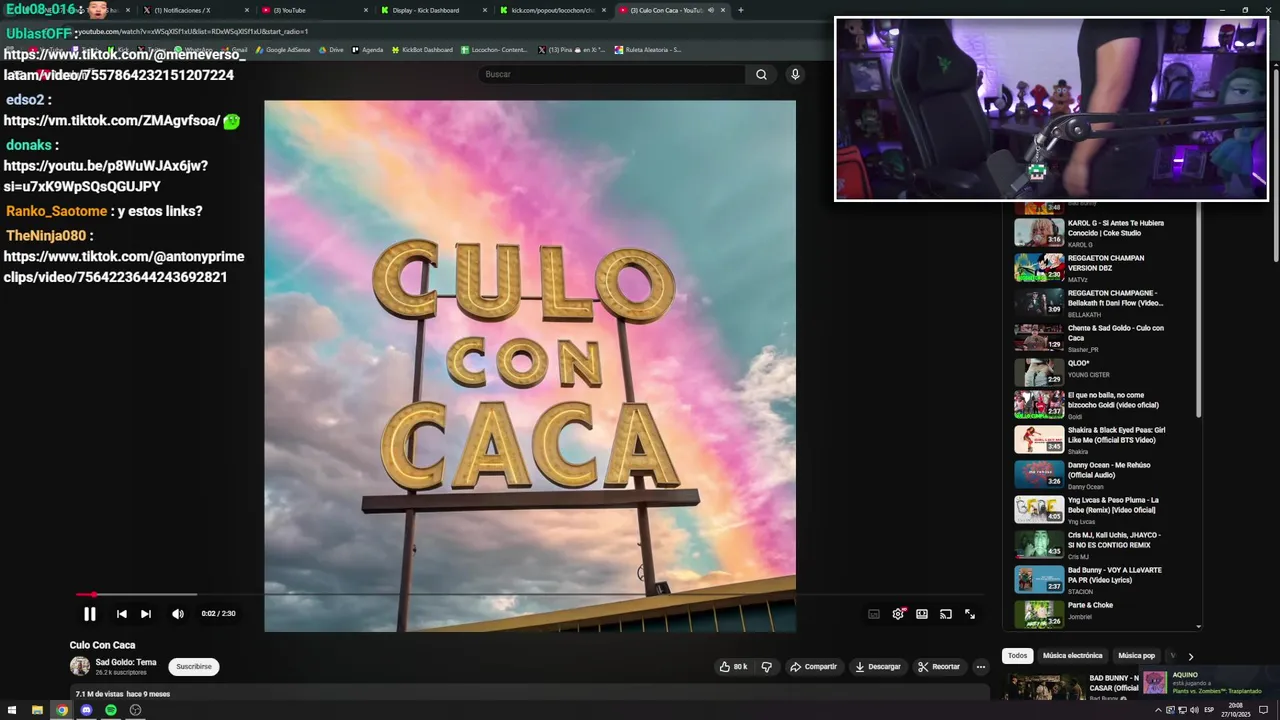Exit full browser view with expand icon
This screenshot has width=1280, height=720.
(x=970, y=614)
